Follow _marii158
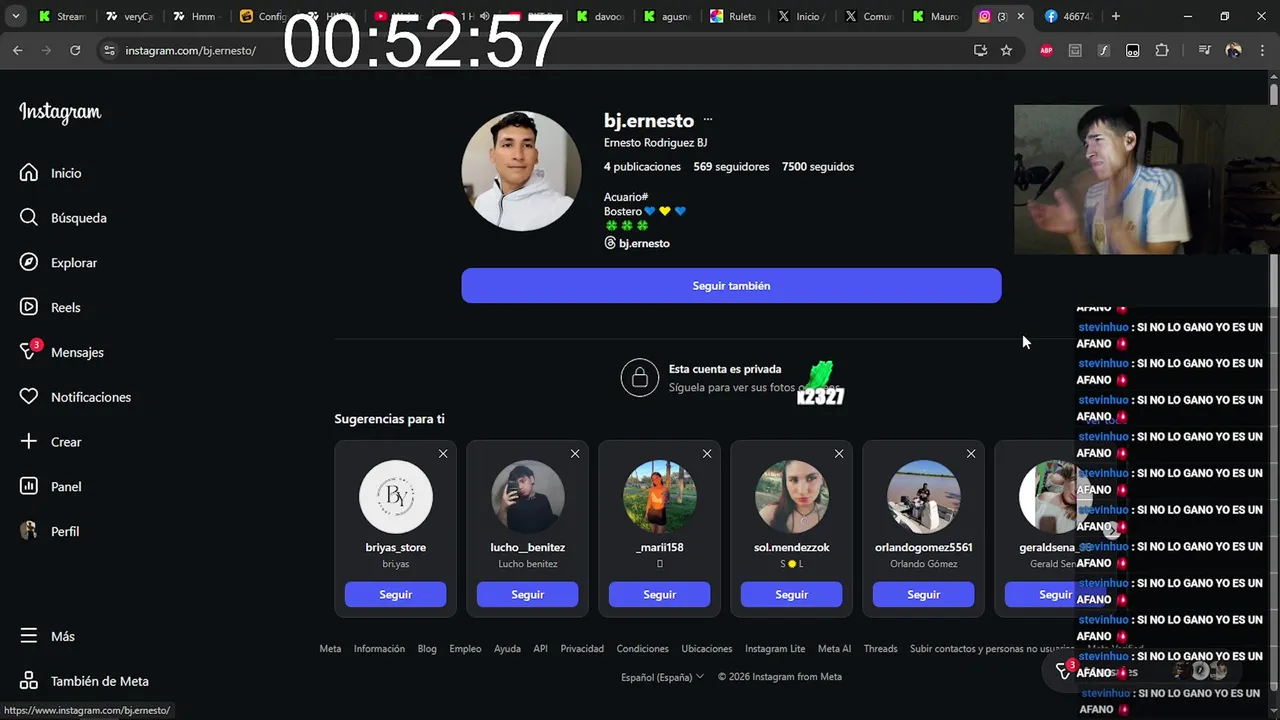The width and height of the screenshot is (1280, 720). tap(660, 594)
